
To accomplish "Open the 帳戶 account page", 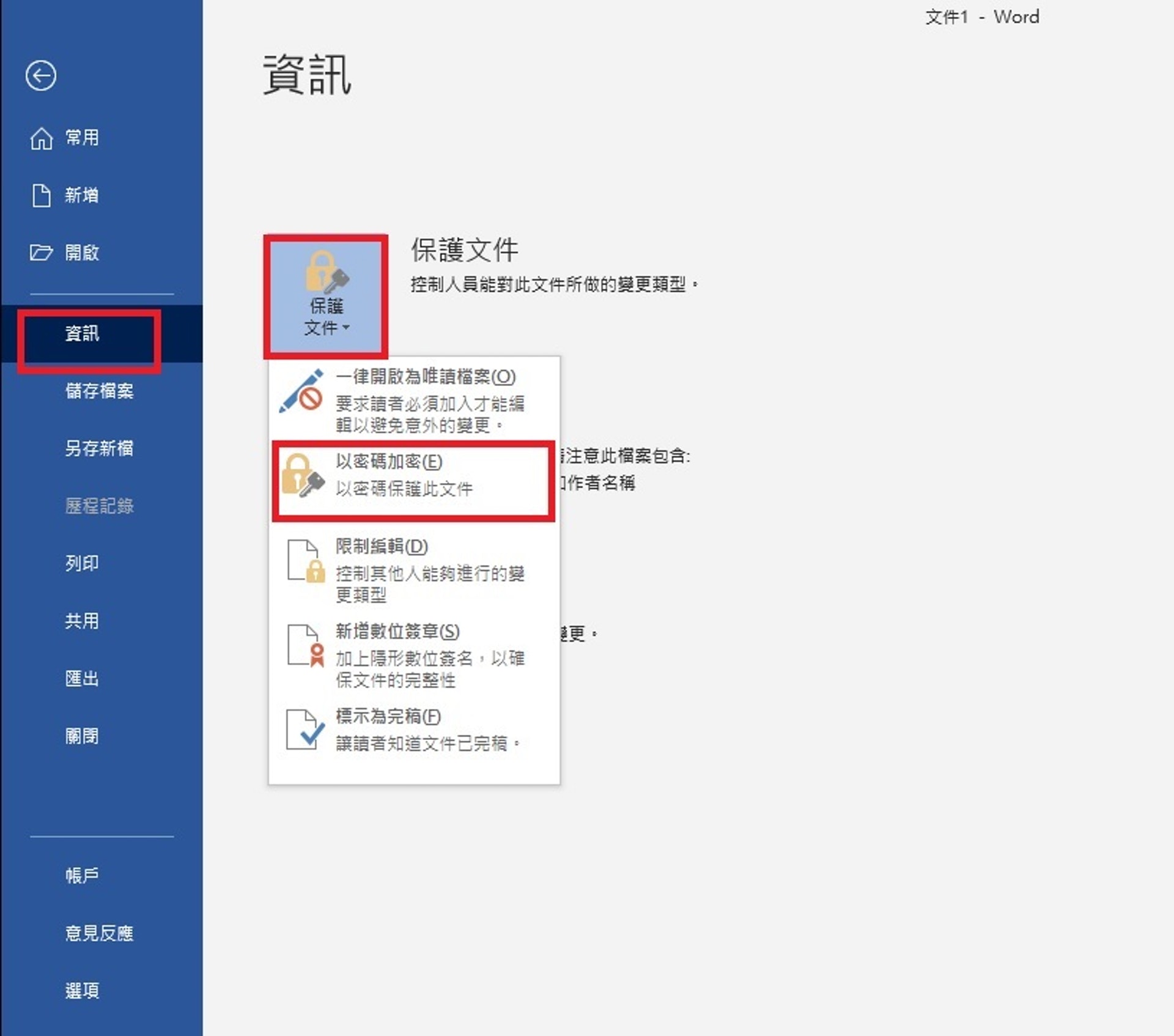I will pos(82,875).
